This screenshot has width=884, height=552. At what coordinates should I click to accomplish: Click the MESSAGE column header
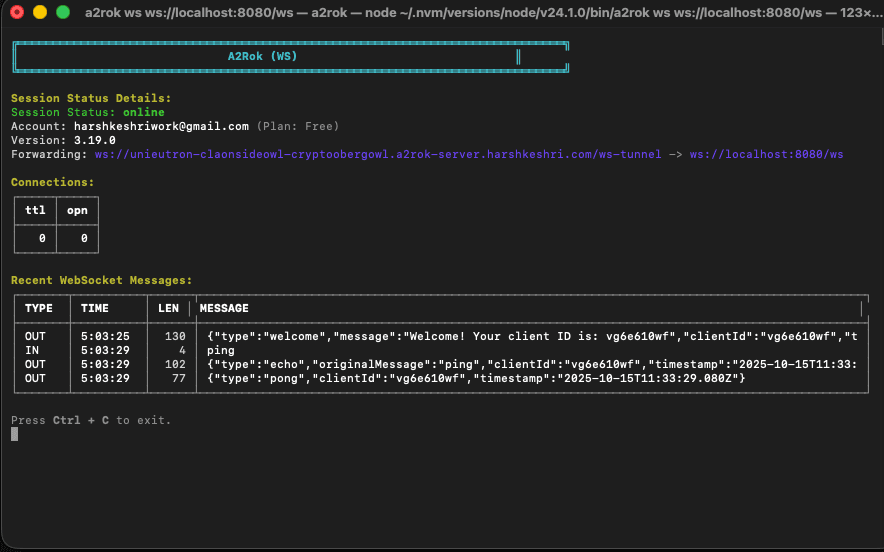click(224, 308)
